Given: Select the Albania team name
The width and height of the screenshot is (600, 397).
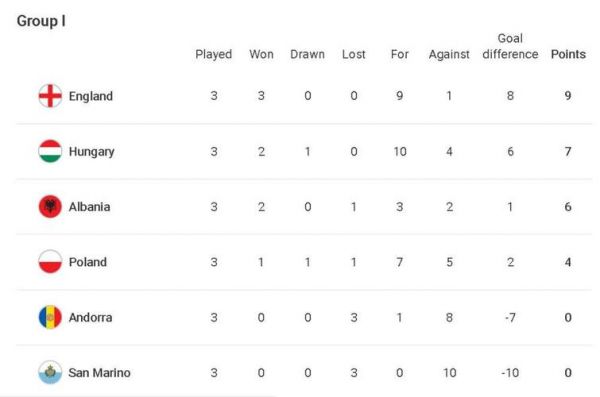Looking at the screenshot, I should coord(90,207).
